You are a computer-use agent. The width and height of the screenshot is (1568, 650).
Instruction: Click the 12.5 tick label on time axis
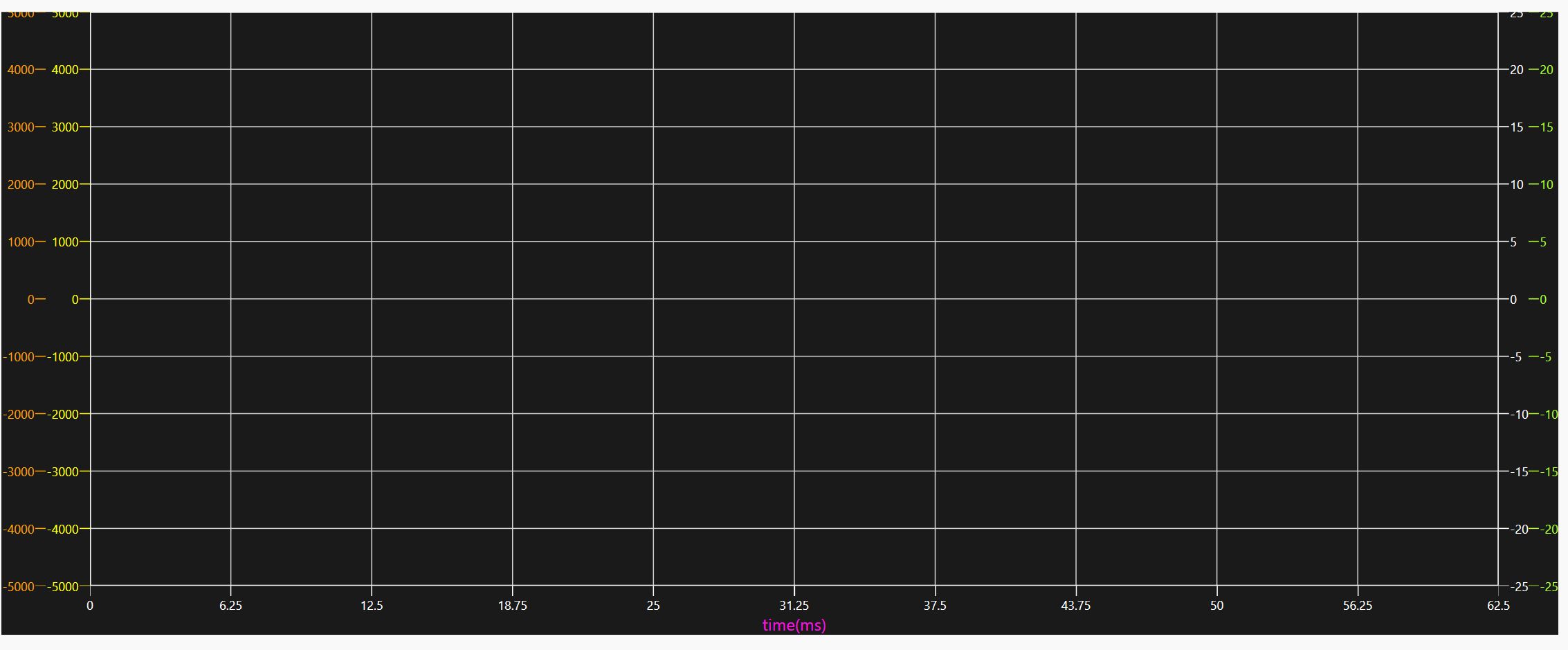pyautogui.click(x=372, y=606)
